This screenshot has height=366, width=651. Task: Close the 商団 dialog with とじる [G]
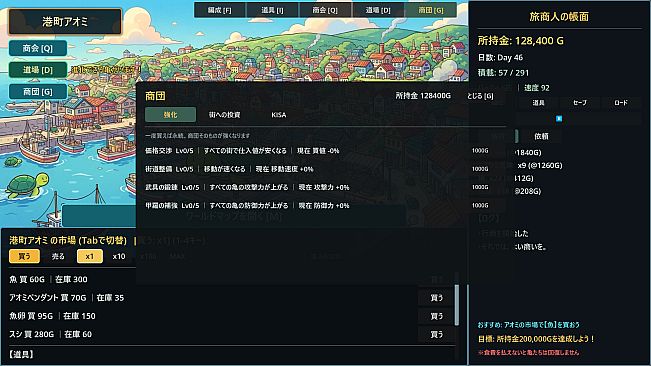[x=480, y=96]
